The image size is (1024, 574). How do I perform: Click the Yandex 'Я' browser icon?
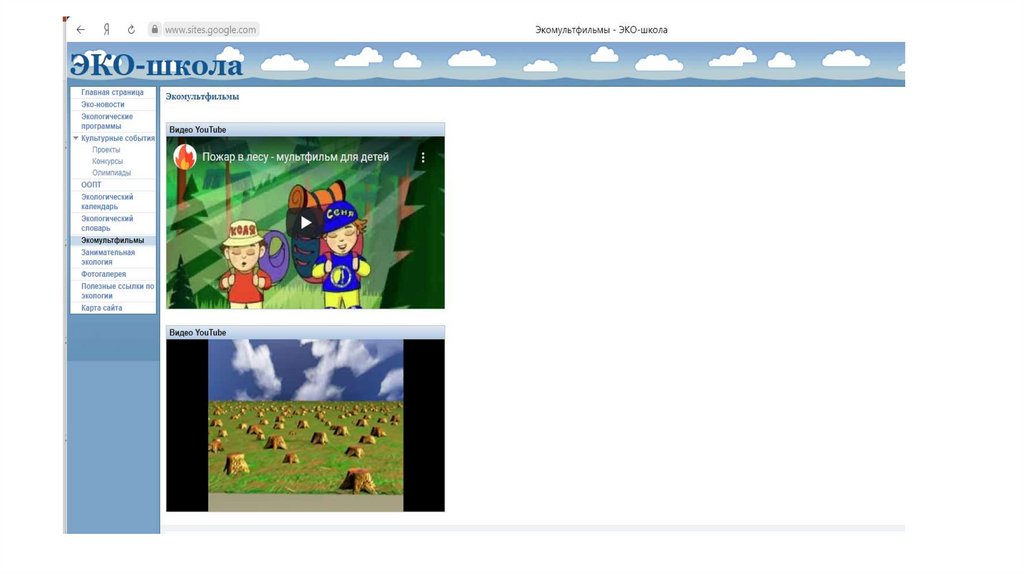coord(106,29)
